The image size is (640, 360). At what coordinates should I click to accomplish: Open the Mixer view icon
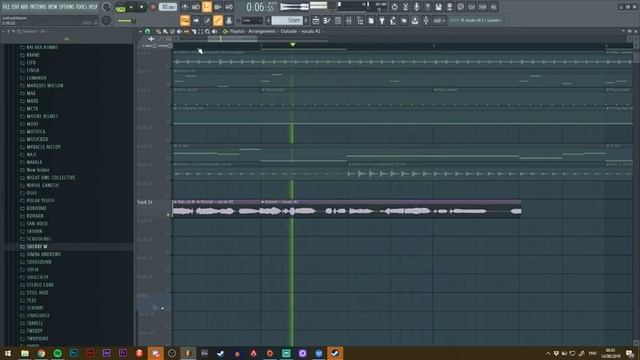point(349,20)
